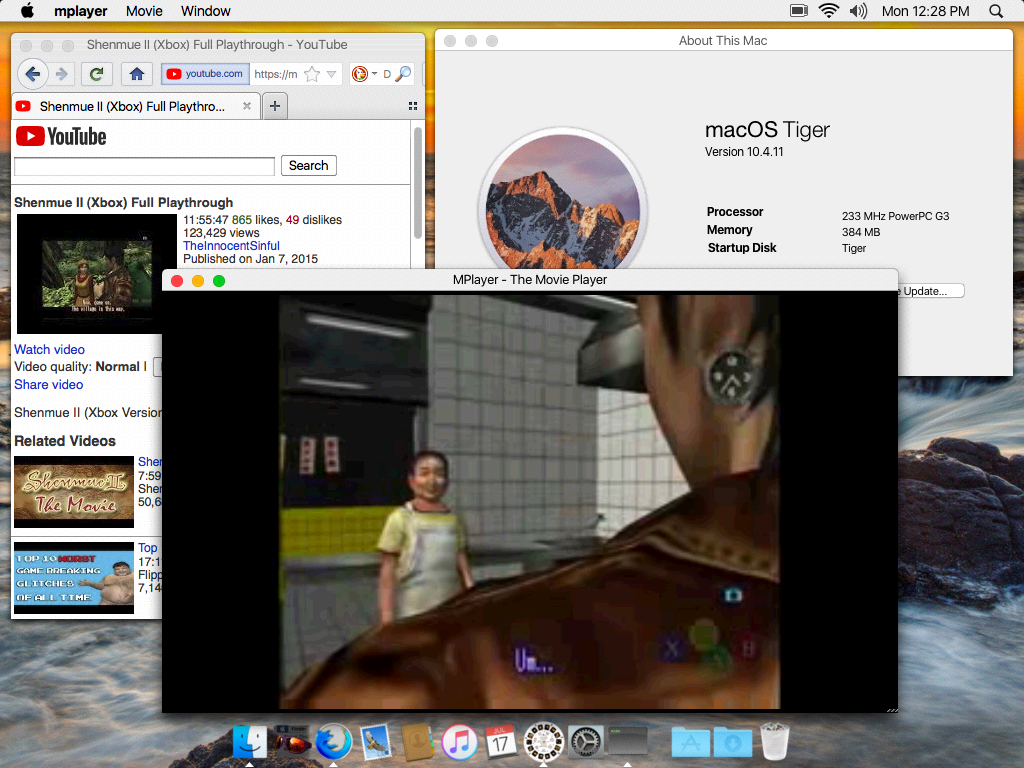The image size is (1024, 768).
Task: Show all tabs grid icon
Action: [x=413, y=106]
